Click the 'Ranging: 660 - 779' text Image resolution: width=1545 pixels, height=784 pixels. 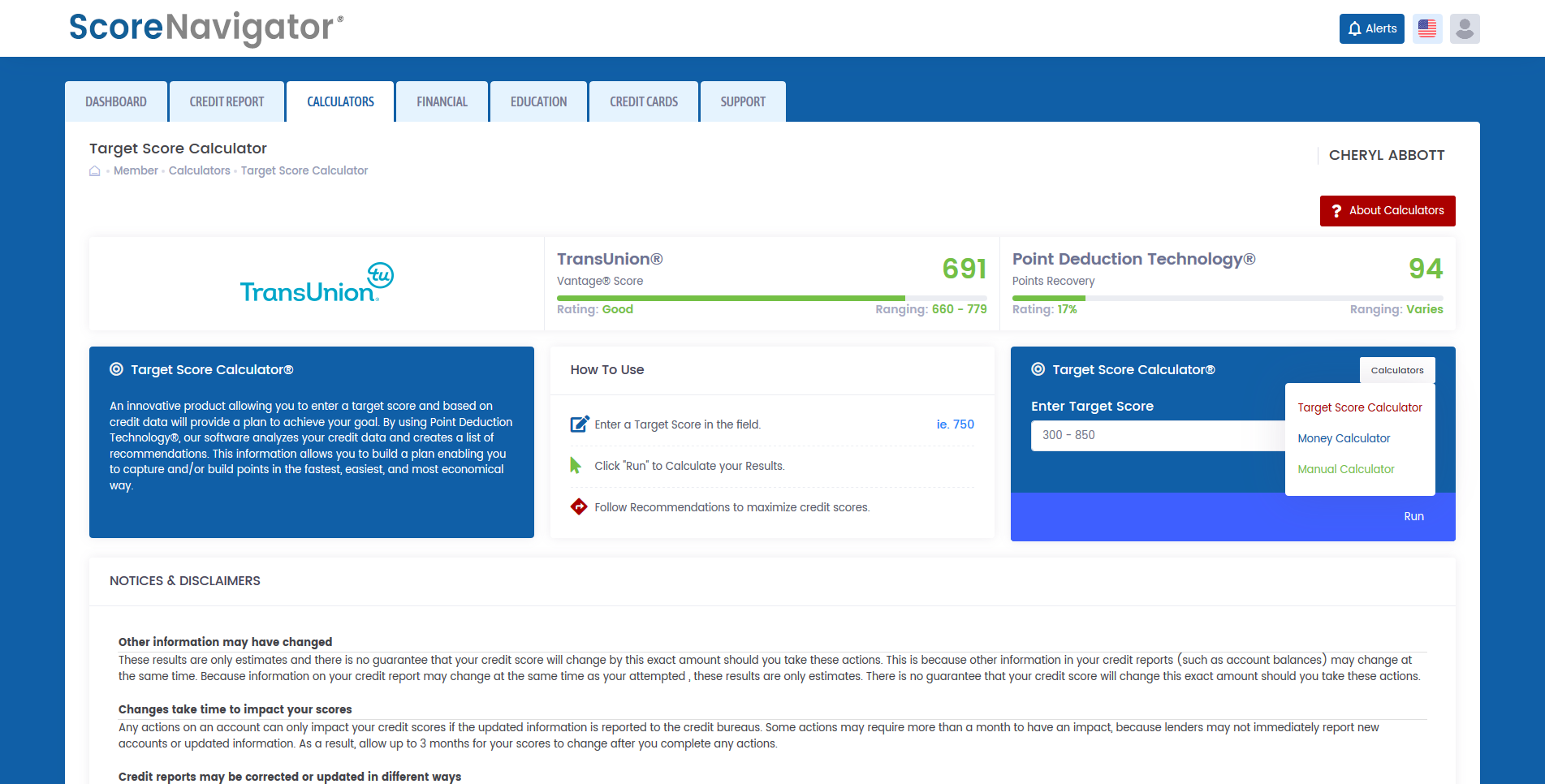931,309
